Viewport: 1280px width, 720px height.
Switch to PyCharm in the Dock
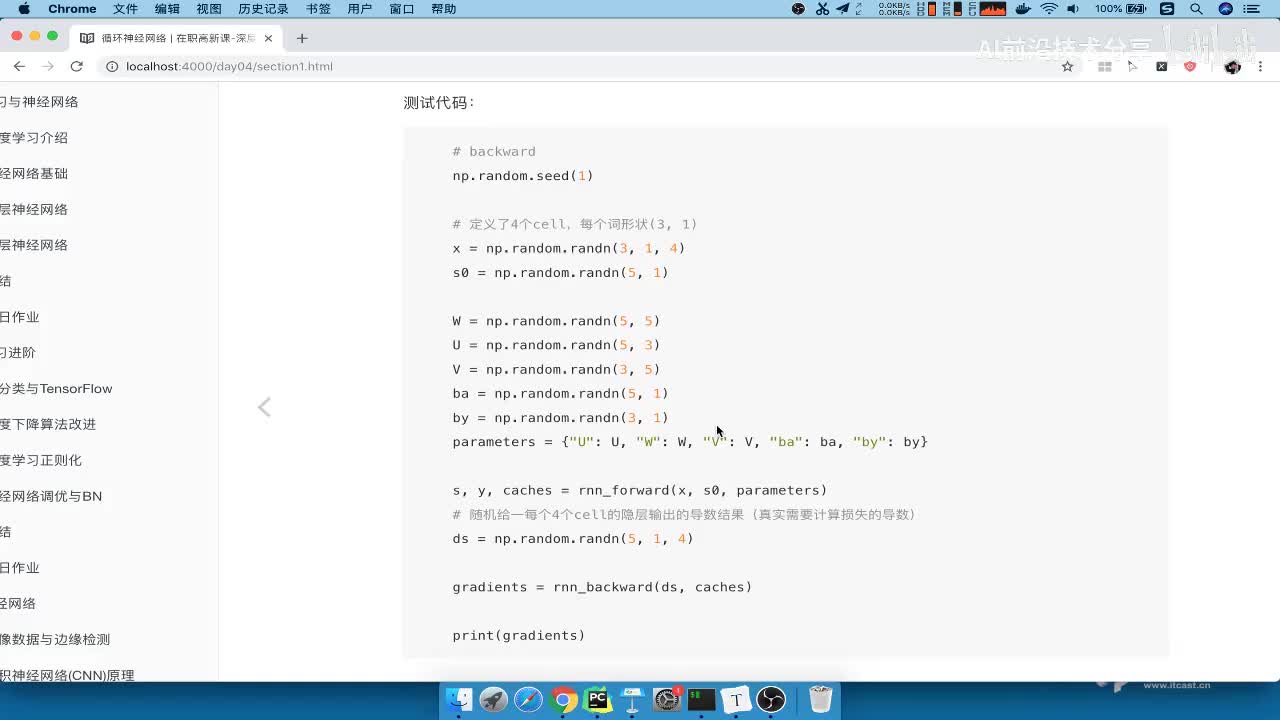[598, 699]
